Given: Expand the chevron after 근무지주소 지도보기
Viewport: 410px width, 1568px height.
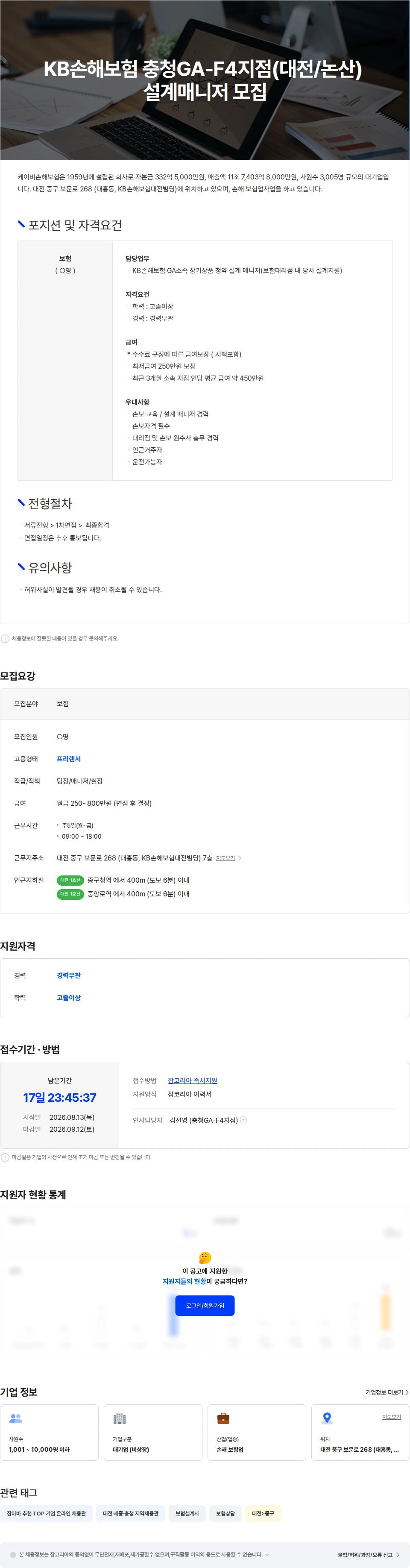Looking at the screenshot, I should point(240,858).
